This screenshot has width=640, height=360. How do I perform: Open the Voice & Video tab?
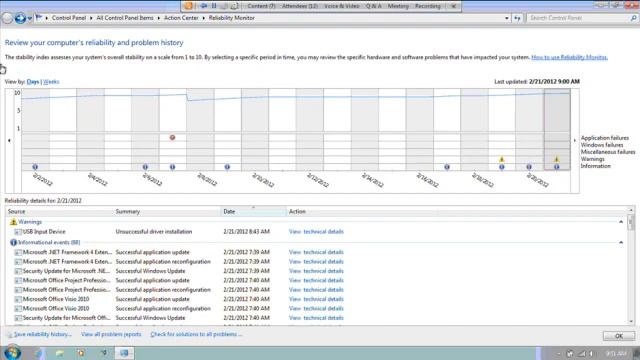coord(342,6)
